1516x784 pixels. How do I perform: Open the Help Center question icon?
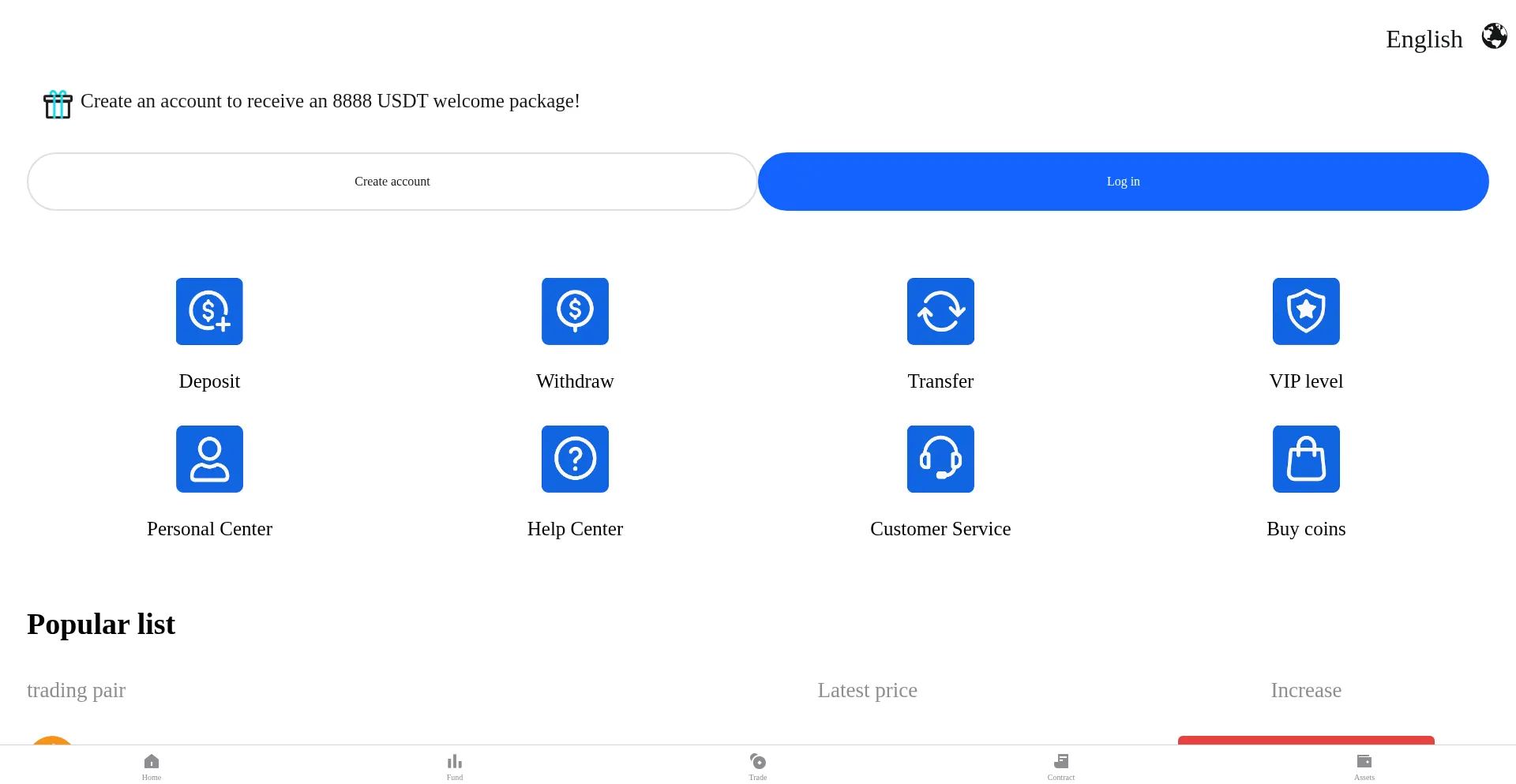[575, 459]
